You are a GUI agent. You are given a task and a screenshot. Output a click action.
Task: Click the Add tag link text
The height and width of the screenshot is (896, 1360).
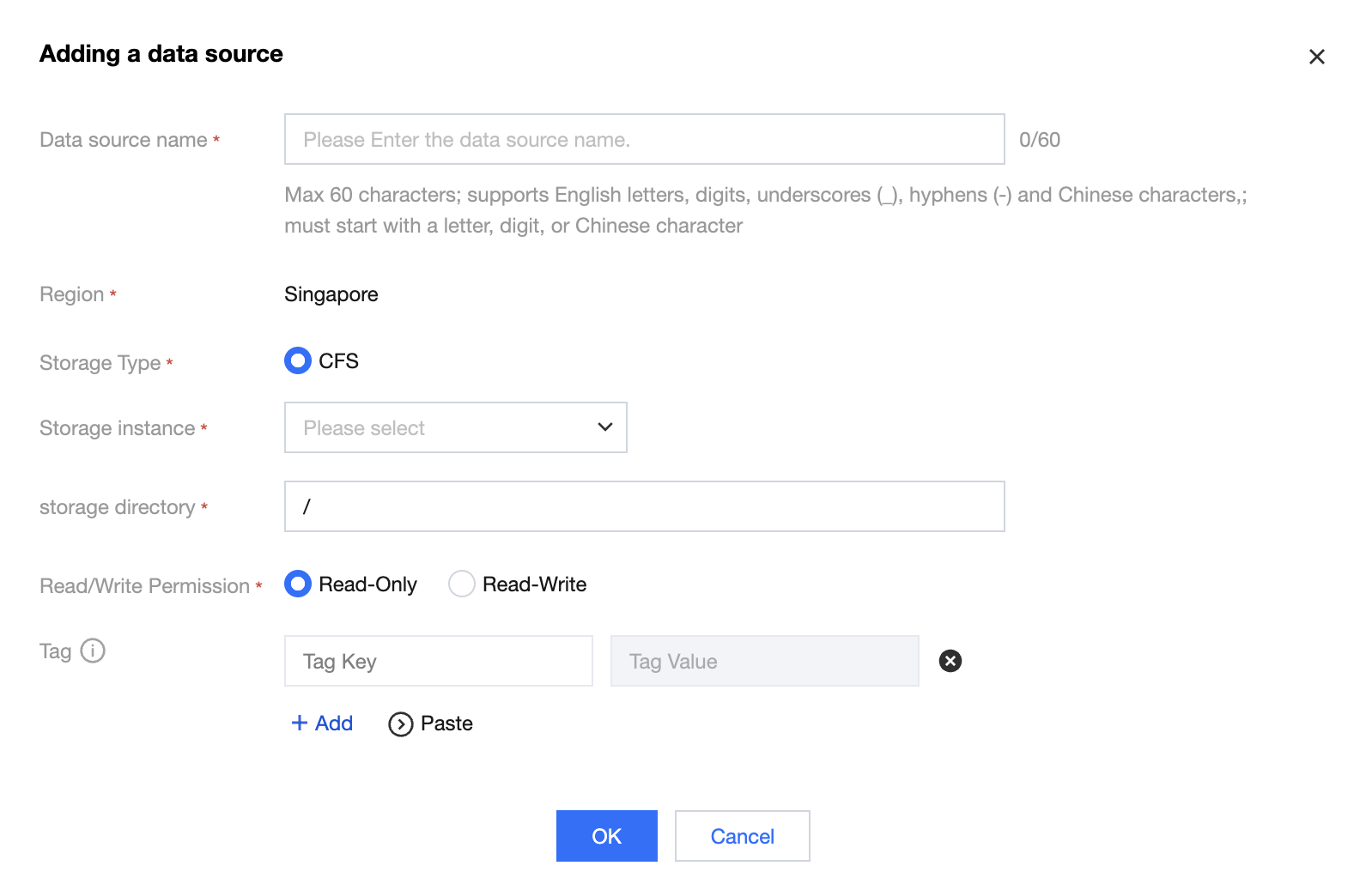pos(334,723)
